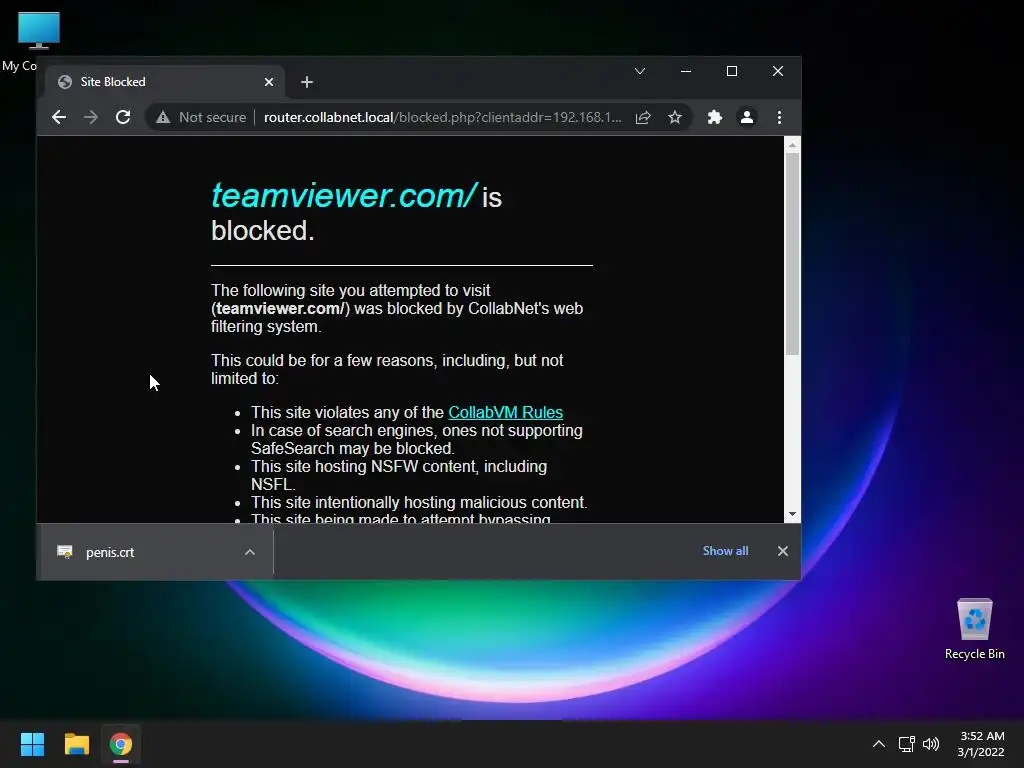This screenshot has width=1024, height=768.
Task: Maximize the Chrome window
Action: 732,71
